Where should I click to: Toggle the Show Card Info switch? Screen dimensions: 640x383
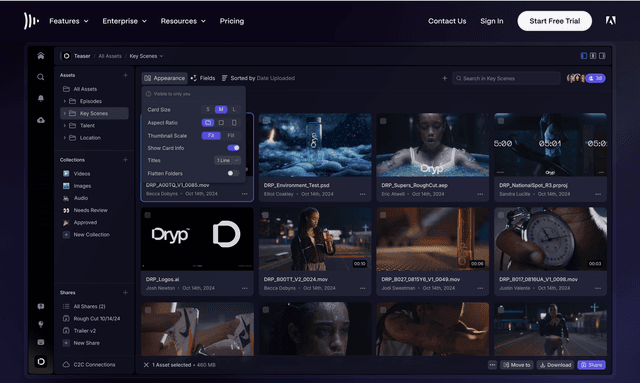(x=233, y=148)
